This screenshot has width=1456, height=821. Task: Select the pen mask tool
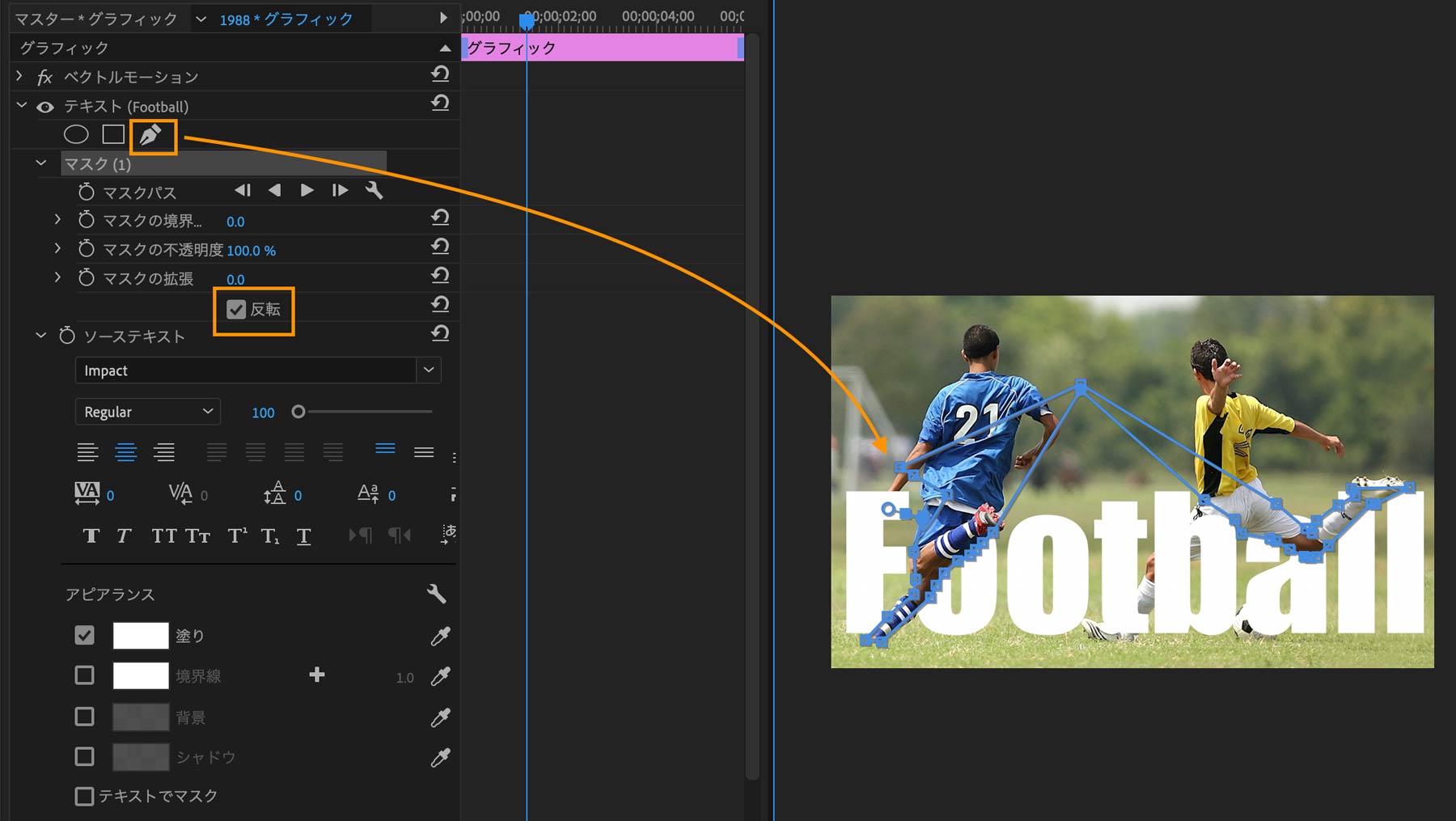pyautogui.click(x=151, y=135)
